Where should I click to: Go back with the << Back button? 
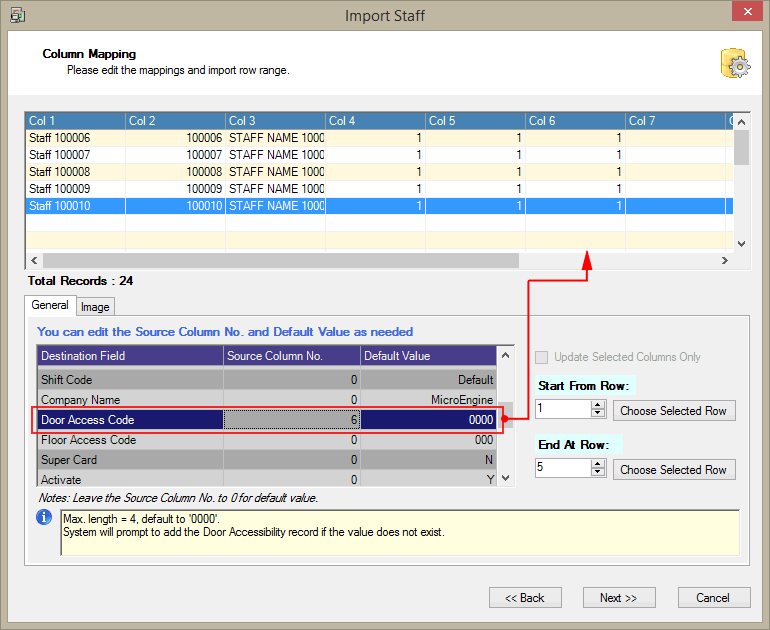coord(525,598)
